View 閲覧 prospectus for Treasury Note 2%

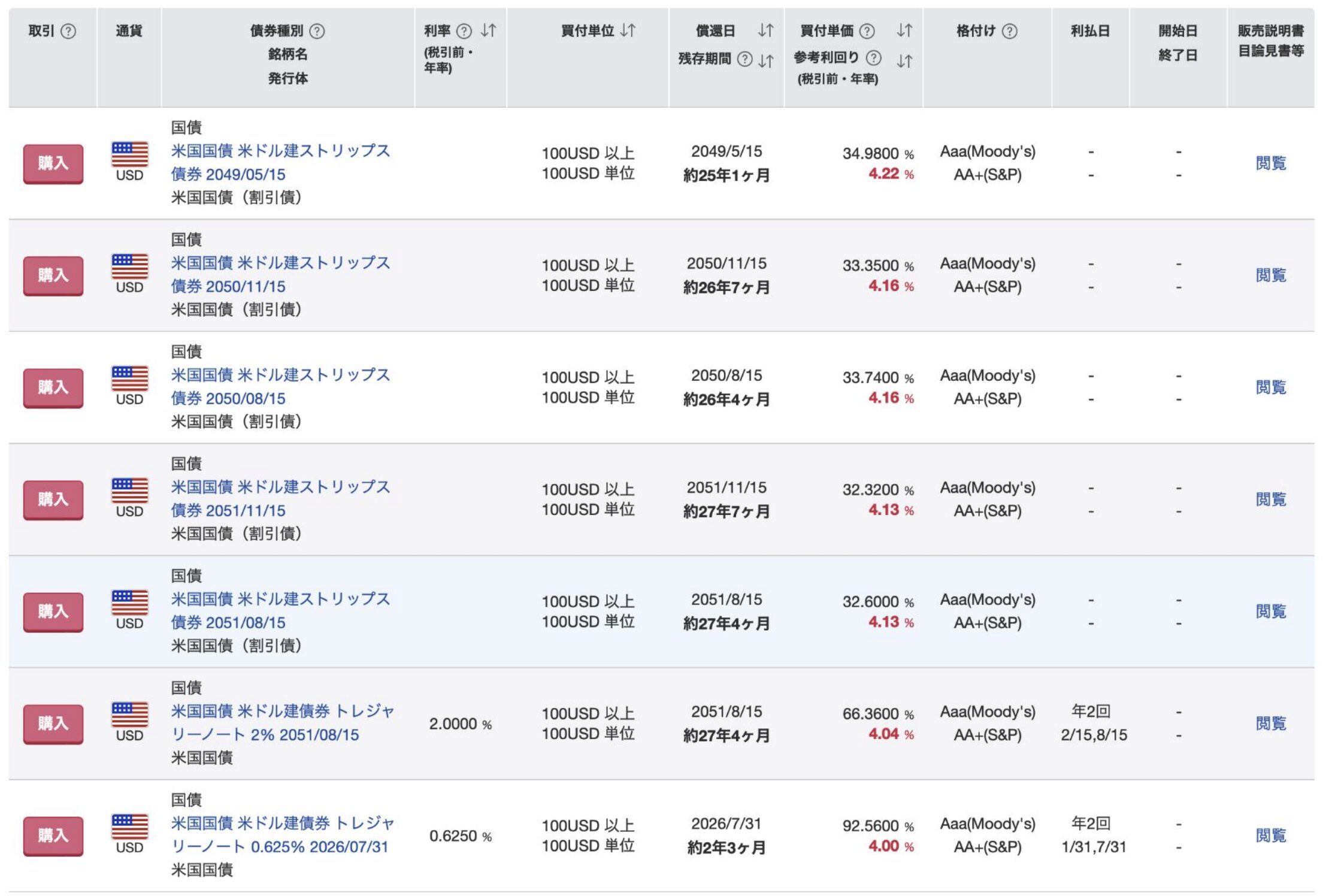(x=1271, y=723)
